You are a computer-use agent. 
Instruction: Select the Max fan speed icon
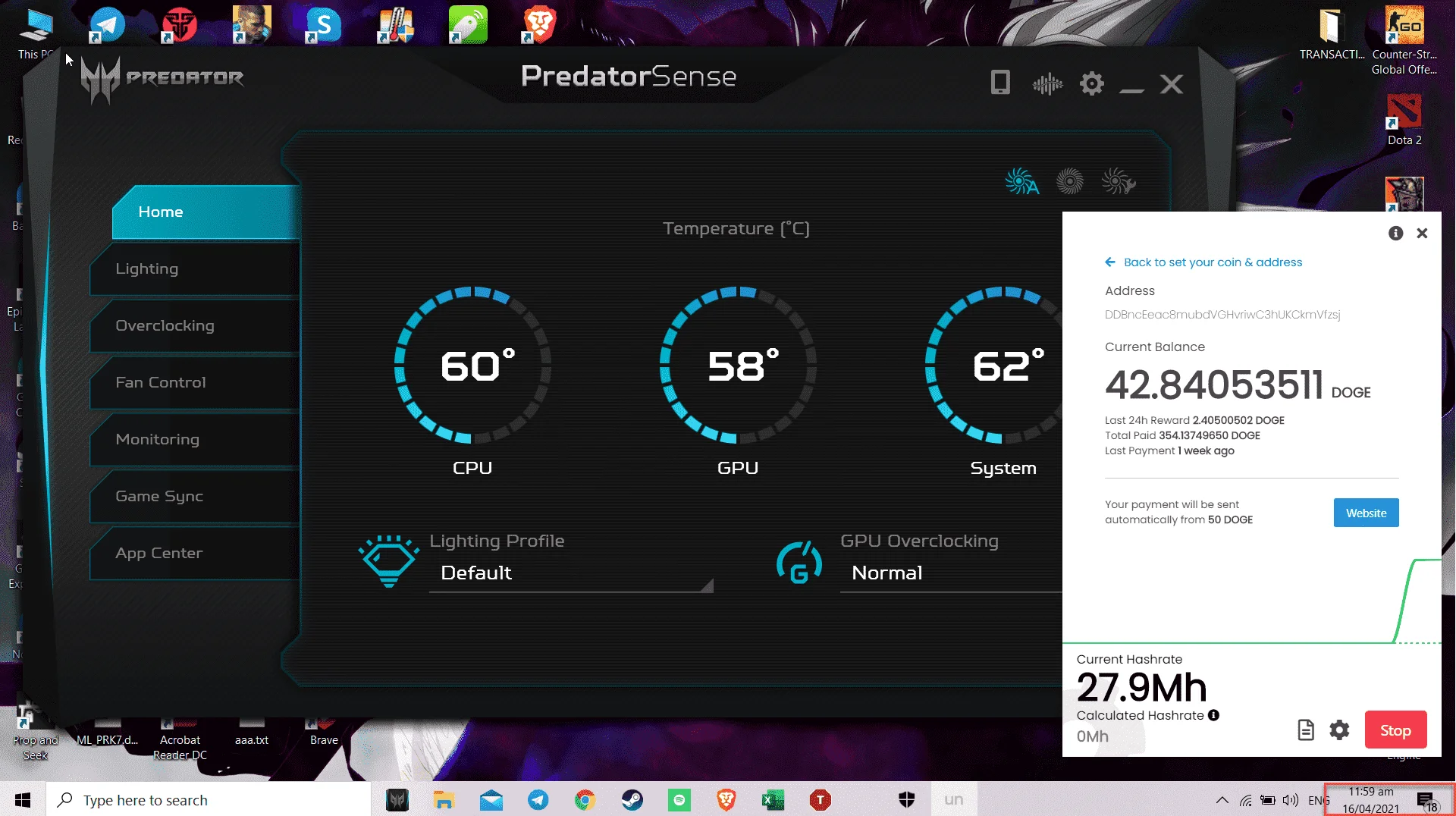coord(1070,181)
